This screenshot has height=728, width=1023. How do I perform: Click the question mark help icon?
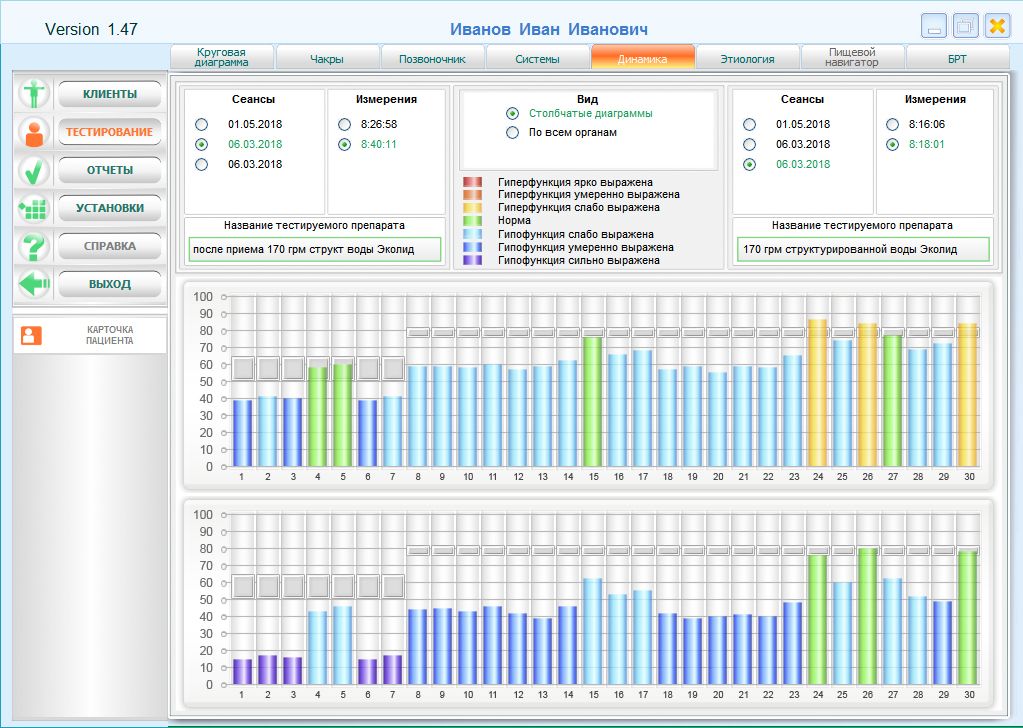point(35,246)
